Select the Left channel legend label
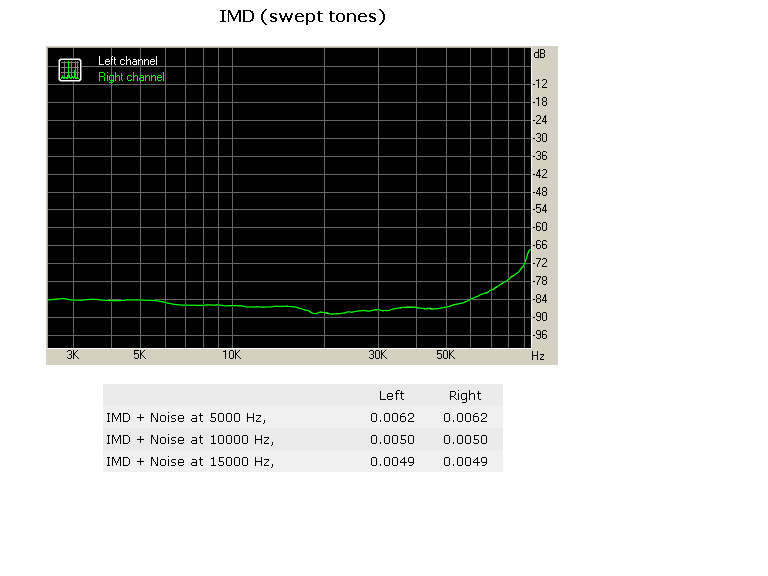This screenshot has width=768, height=576. coord(128,61)
